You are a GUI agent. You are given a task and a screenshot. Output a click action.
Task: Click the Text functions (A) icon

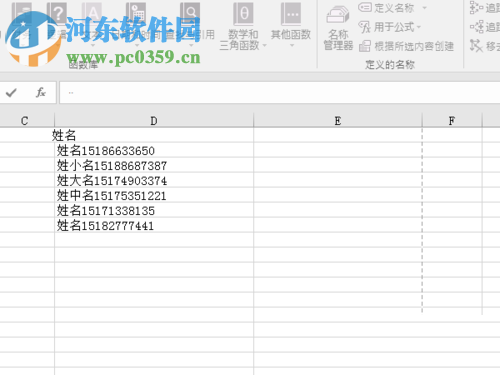click(x=92, y=13)
